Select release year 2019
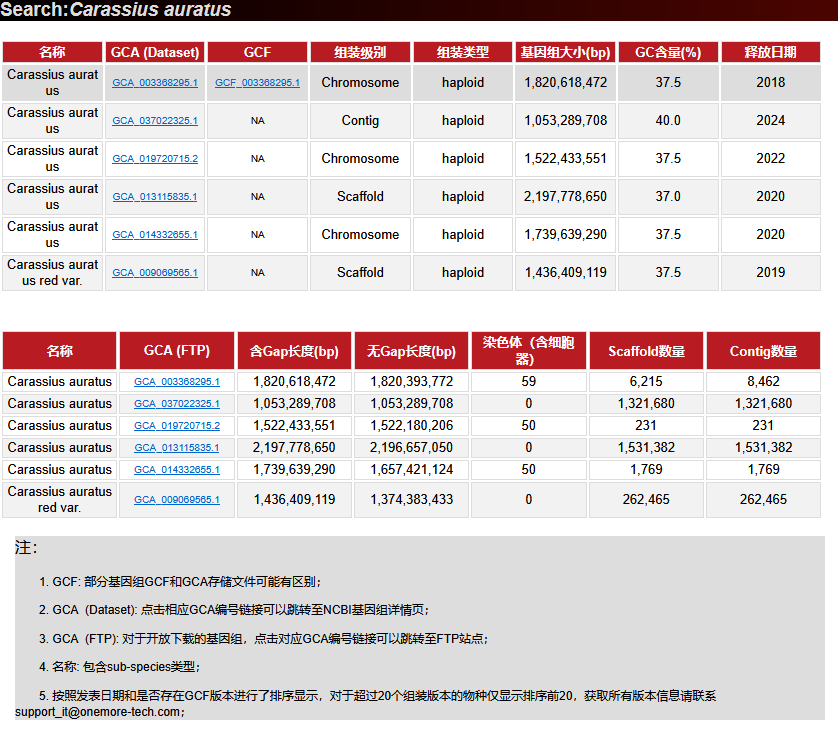The width and height of the screenshot is (838, 731). pyautogui.click(x=771, y=273)
